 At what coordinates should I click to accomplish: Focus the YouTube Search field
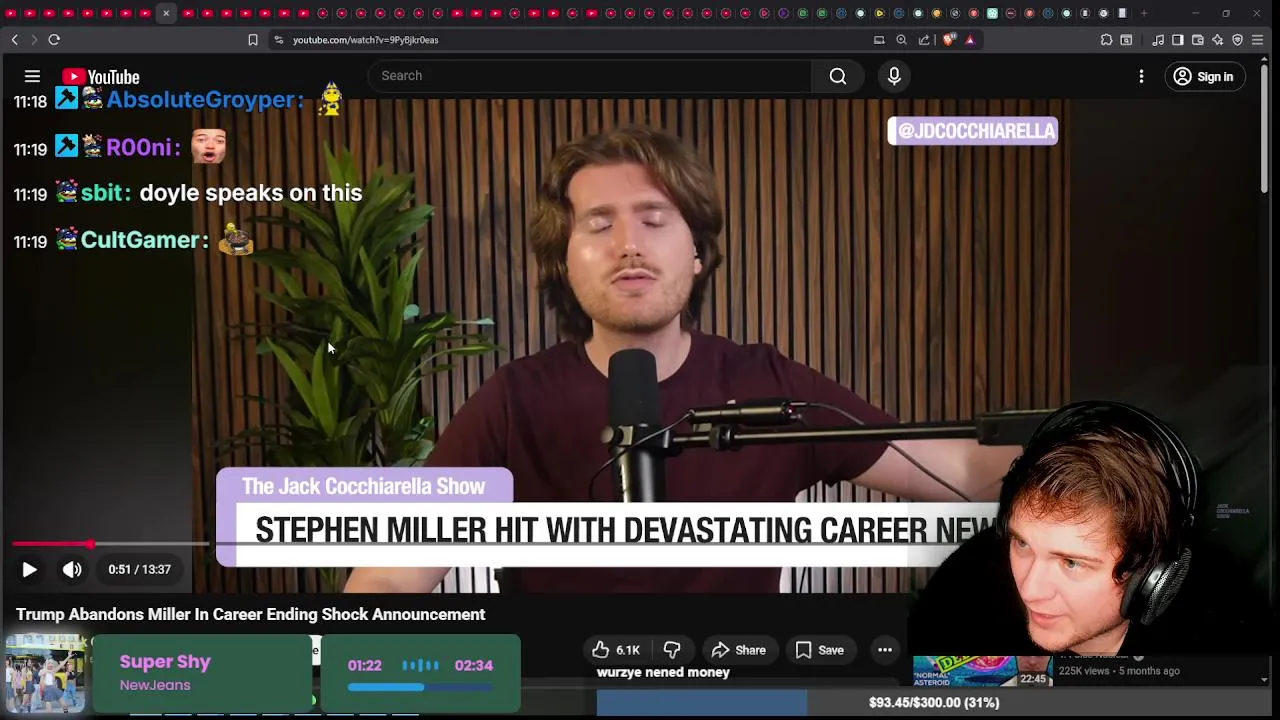point(590,76)
